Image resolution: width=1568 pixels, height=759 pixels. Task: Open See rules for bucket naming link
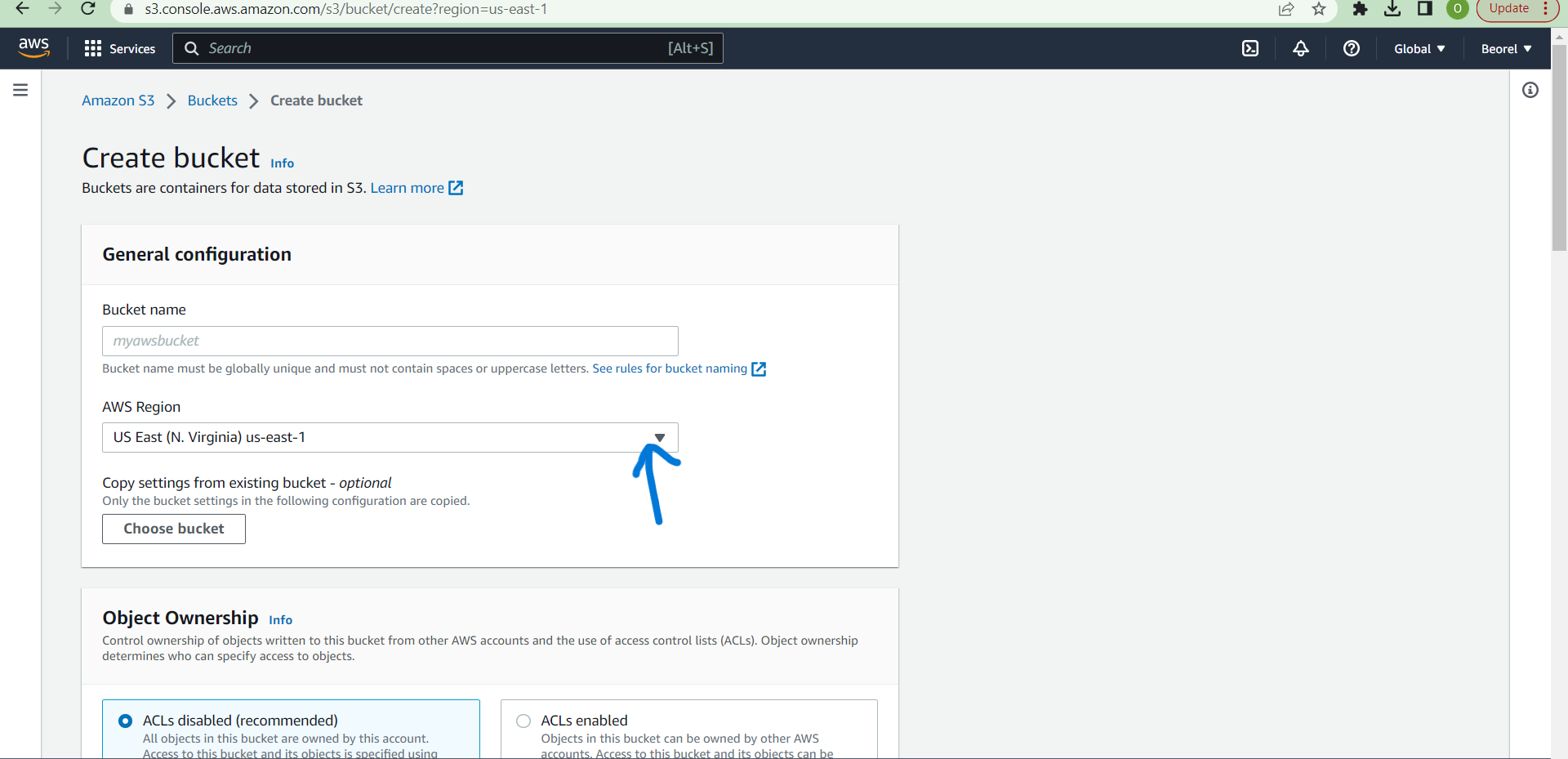tap(670, 368)
